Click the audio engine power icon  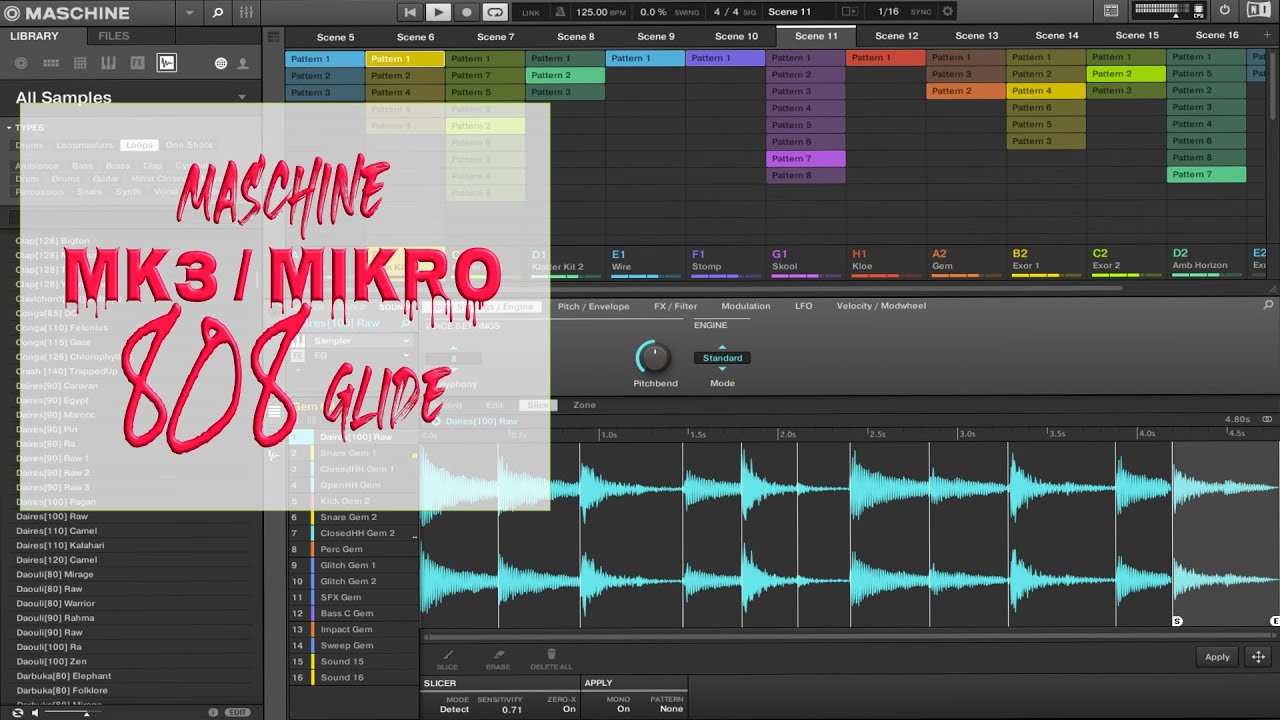[1225, 11]
